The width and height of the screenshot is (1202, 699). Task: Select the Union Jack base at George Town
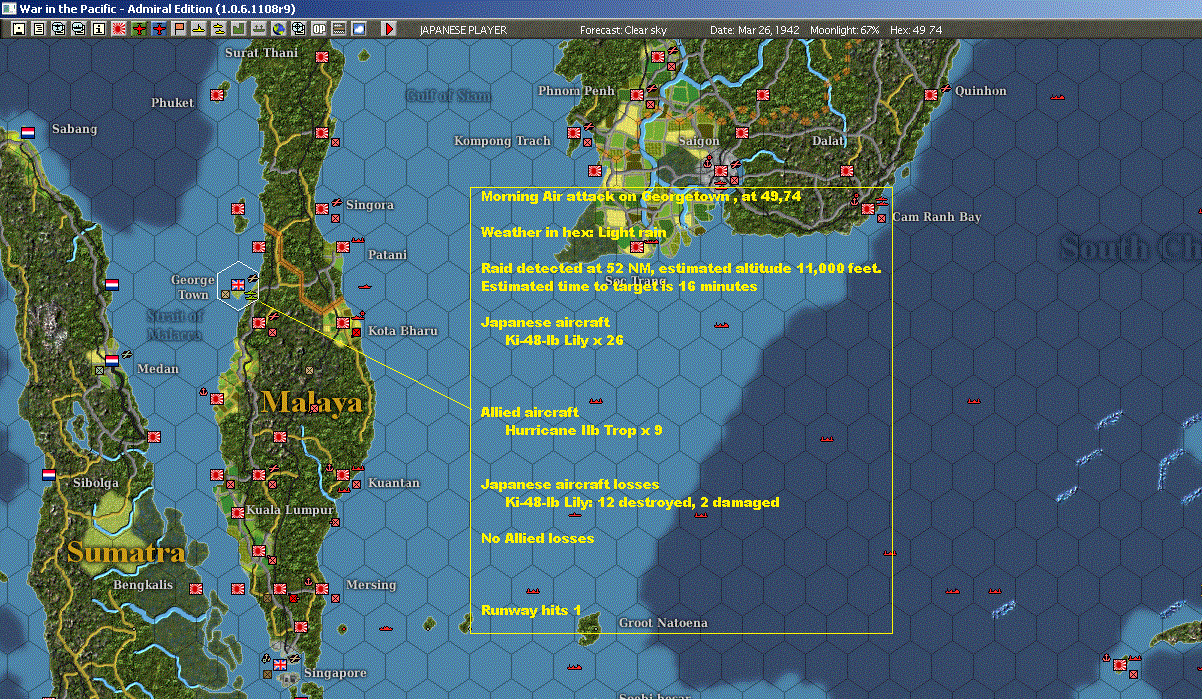pyautogui.click(x=237, y=284)
